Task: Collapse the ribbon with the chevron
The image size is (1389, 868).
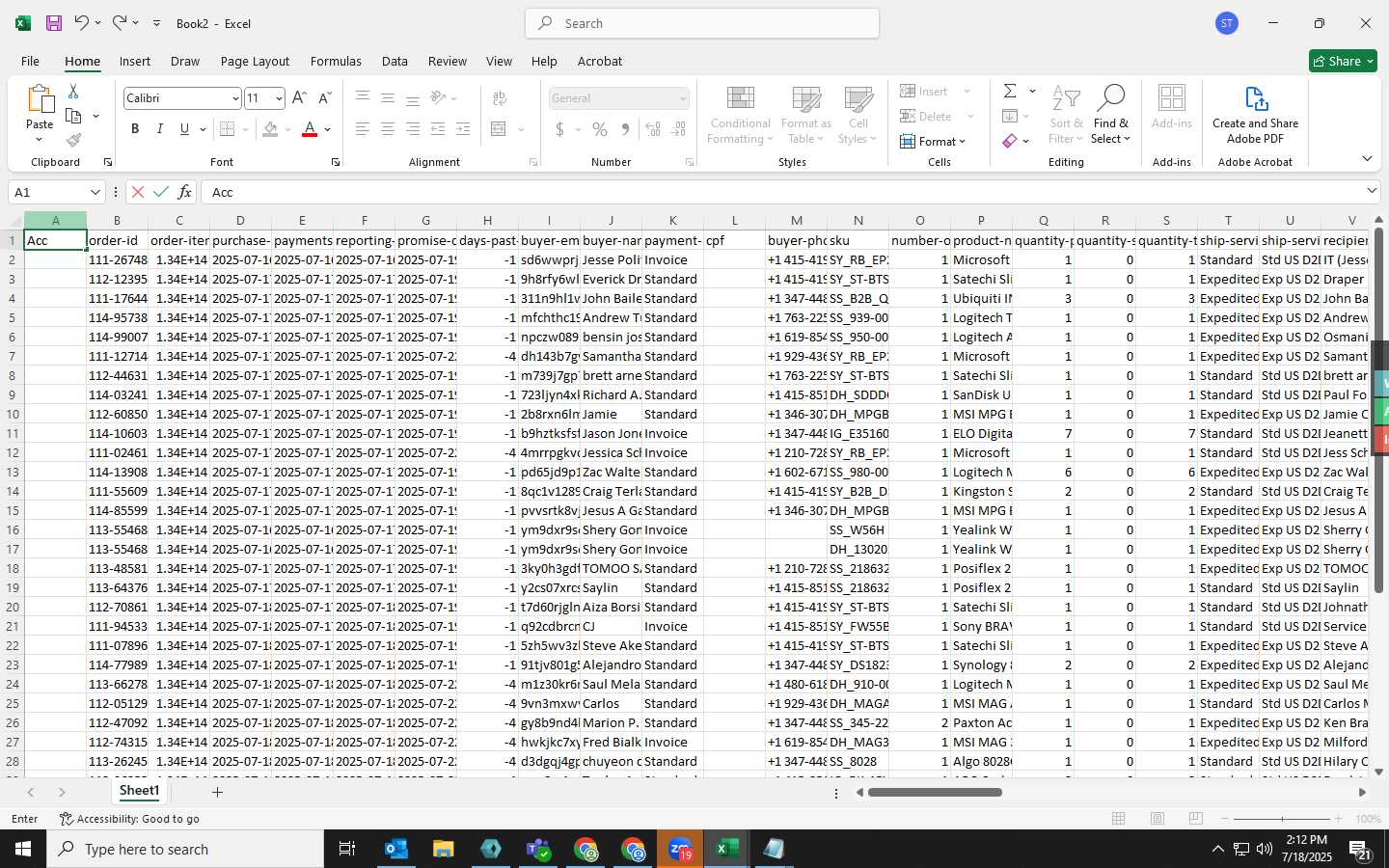Action: tap(1367, 158)
